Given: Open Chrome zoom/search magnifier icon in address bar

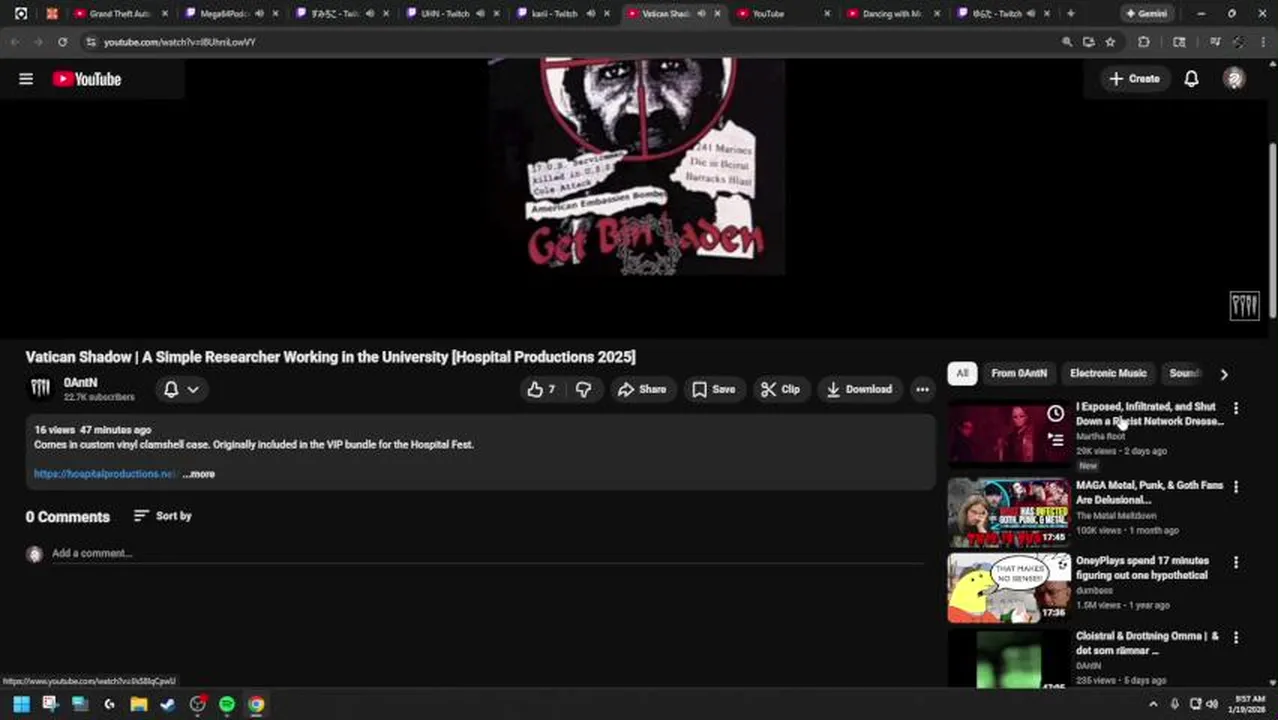Looking at the screenshot, I should [1066, 42].
